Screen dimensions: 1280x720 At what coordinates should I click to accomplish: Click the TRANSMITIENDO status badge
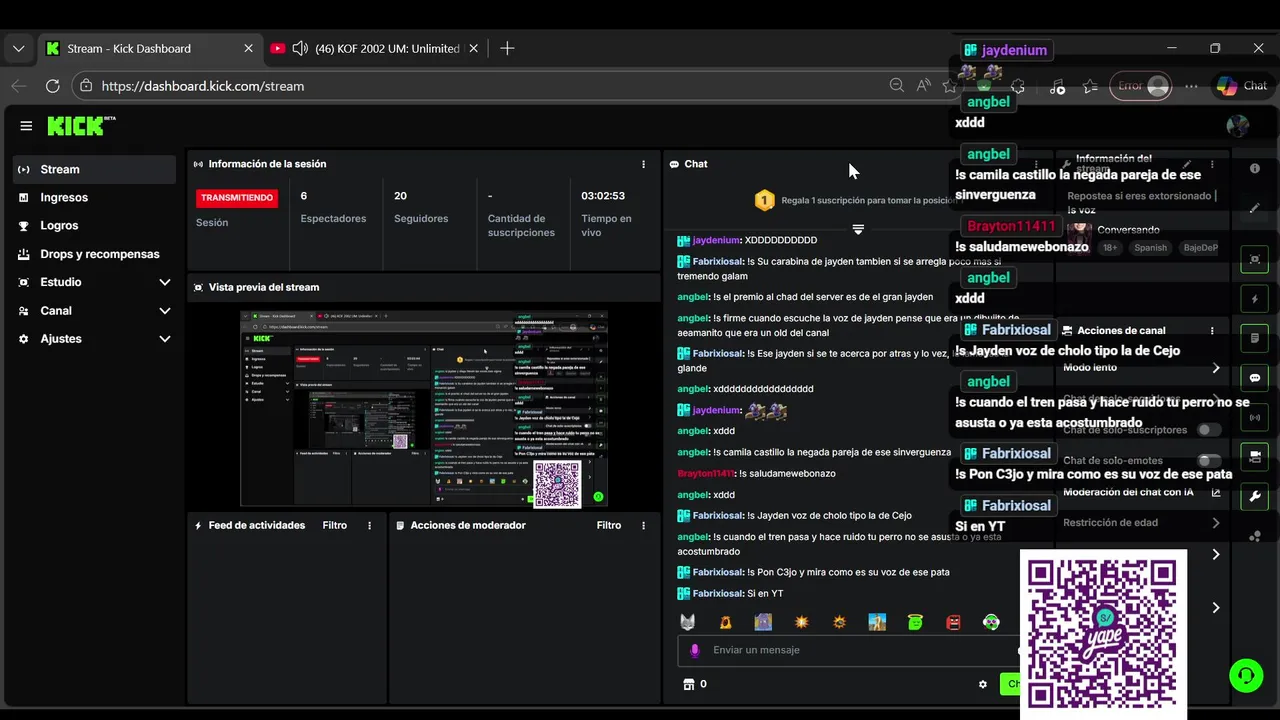237,197
